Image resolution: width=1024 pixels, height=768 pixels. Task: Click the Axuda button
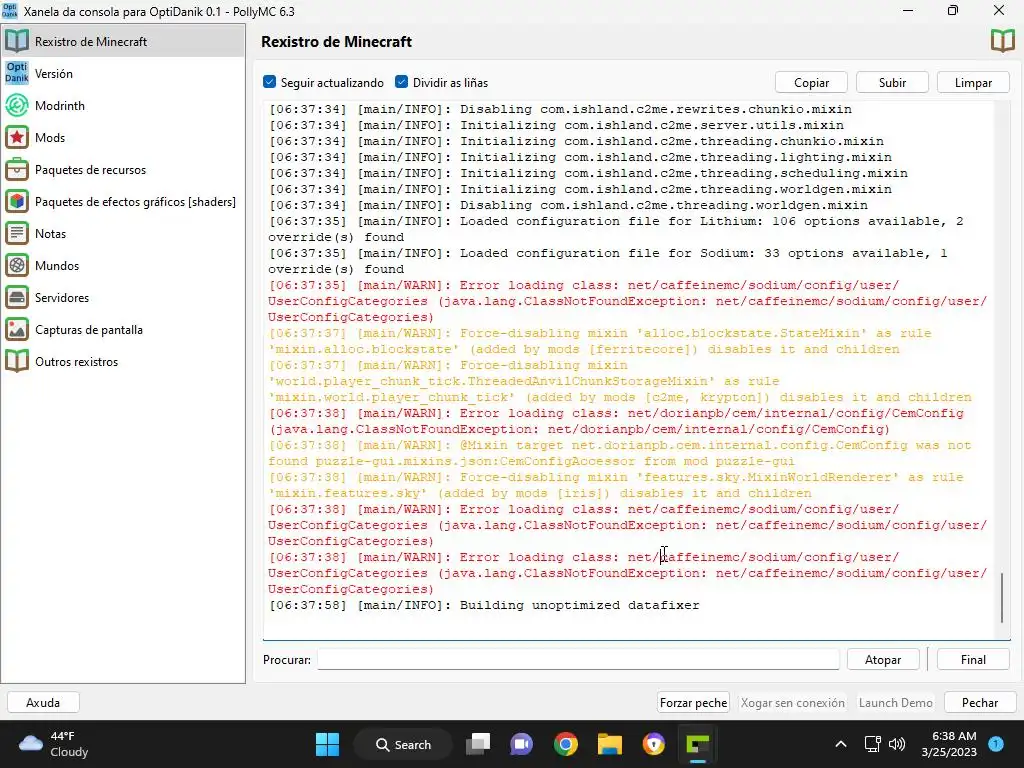click(x=43, y=703)
